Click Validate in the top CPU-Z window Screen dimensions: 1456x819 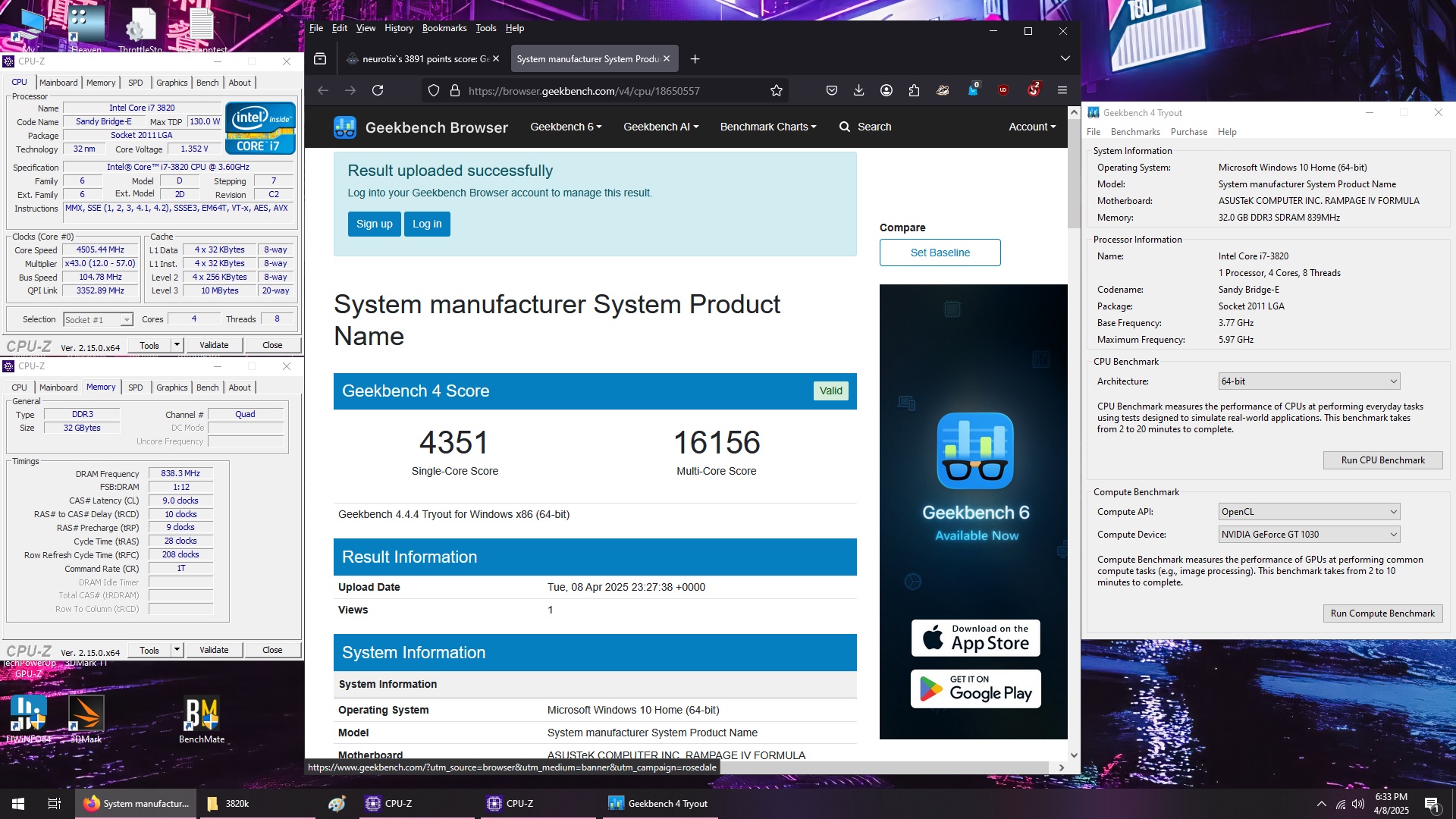pyautogui.click(x=214, y=345)
